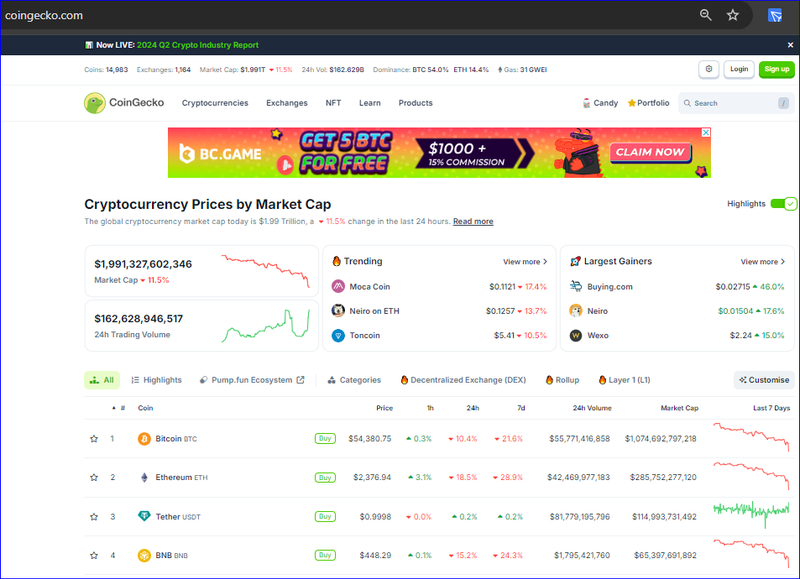Switch to the Categories tab

click(354, 380)
